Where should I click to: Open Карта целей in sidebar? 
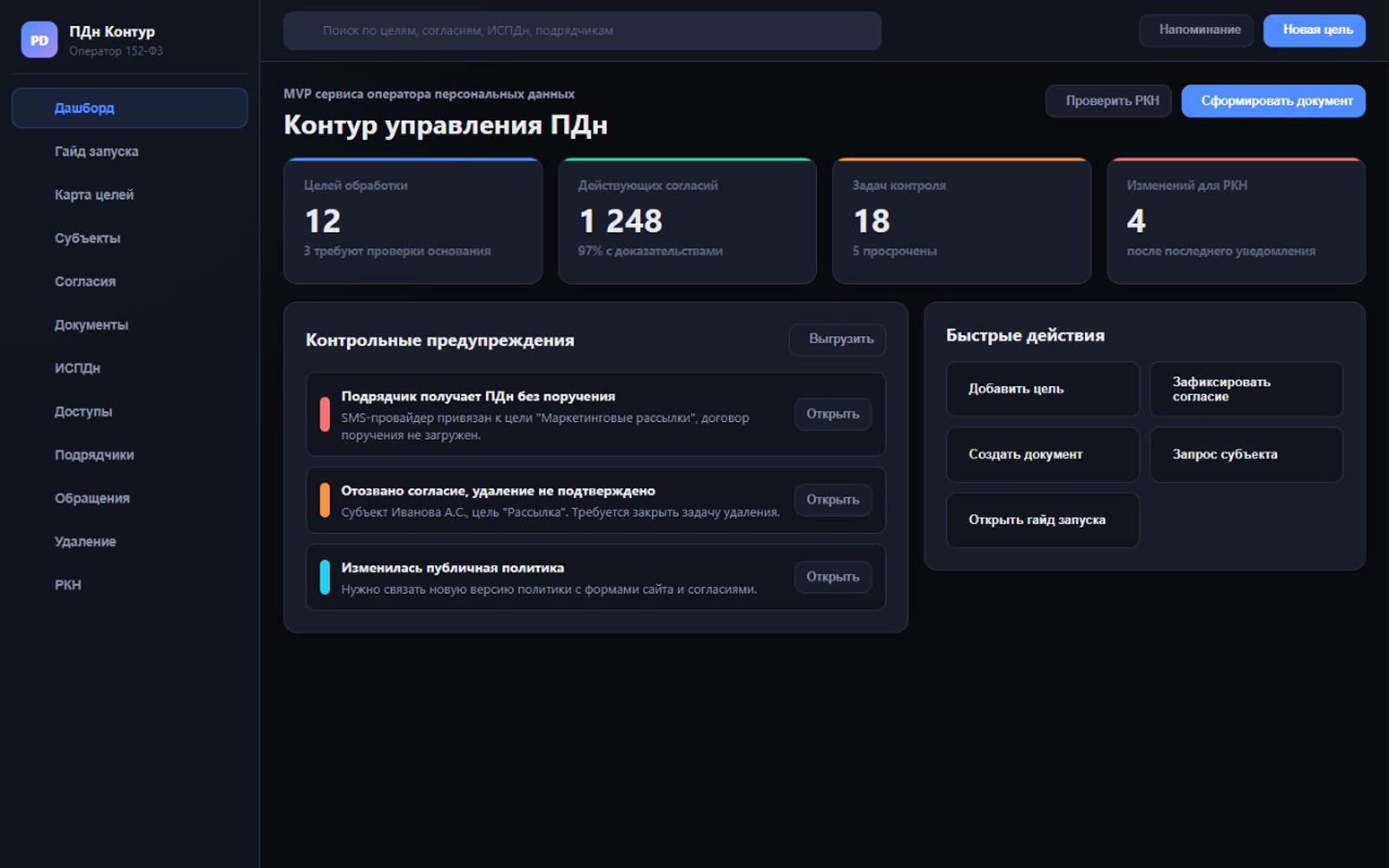coord(129,194)
